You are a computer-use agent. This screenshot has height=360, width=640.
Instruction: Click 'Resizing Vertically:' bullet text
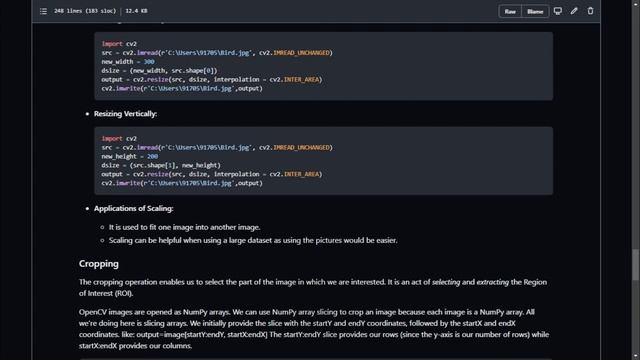point(125,114)
